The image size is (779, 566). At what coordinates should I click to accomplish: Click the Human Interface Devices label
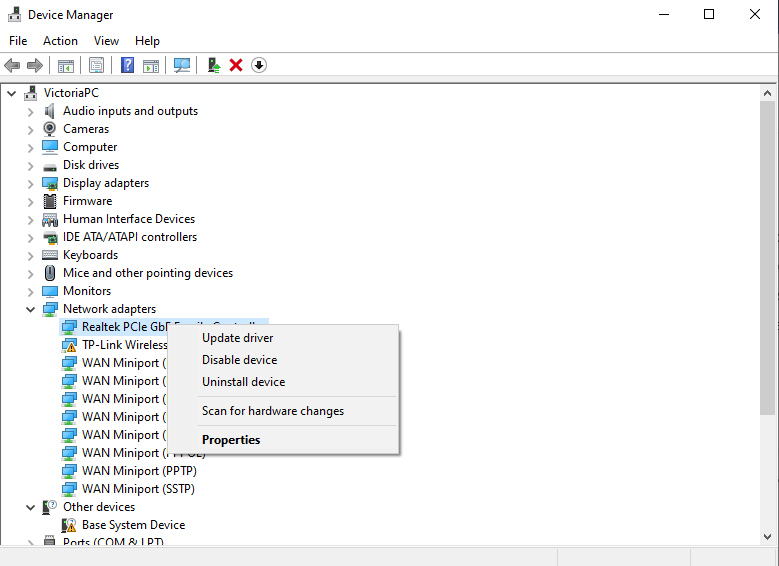tap(129, 219)
